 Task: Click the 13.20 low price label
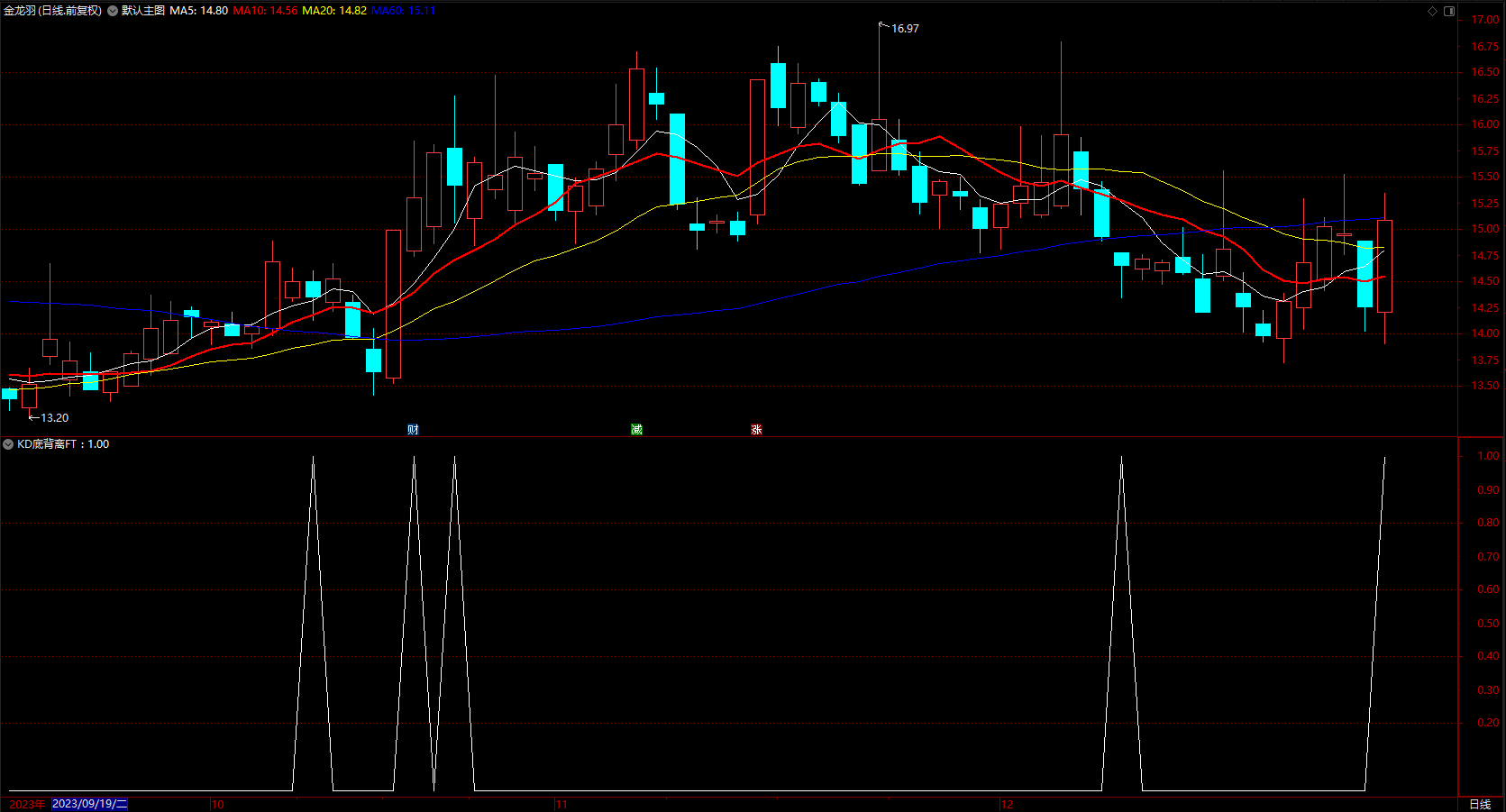pyautogui.click(x=55, y=418)
